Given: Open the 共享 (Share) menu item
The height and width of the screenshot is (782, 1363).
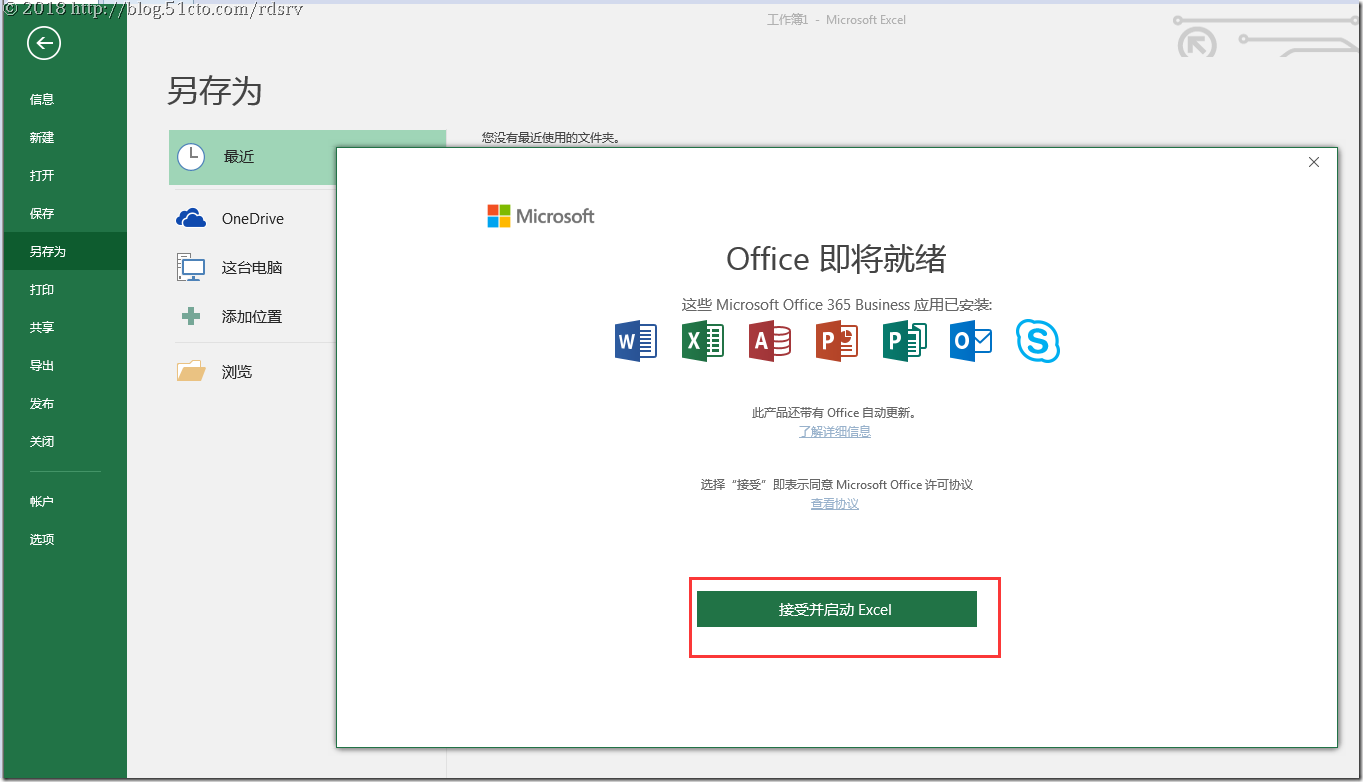Looking at the screenshot, I should 63,327.
